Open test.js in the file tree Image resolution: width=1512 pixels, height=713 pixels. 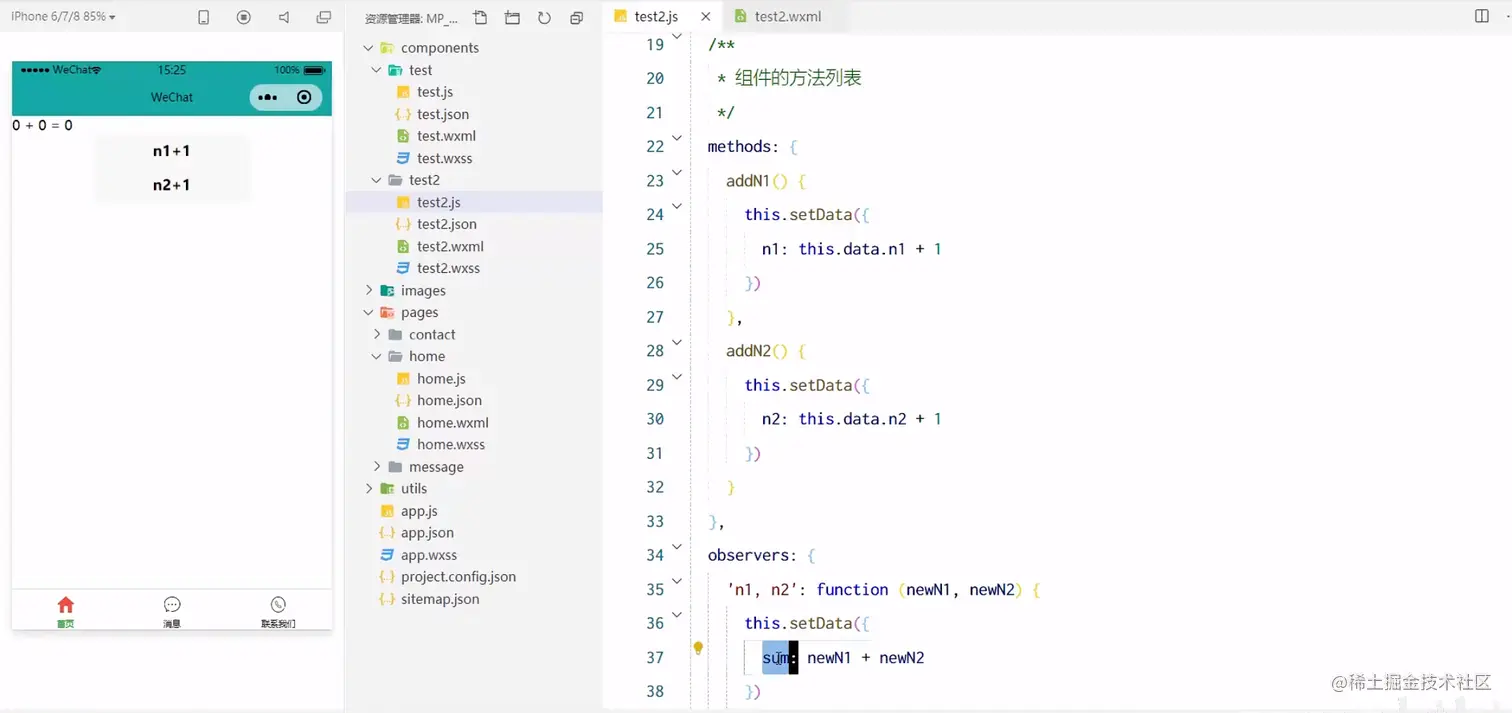pos(434,92)
